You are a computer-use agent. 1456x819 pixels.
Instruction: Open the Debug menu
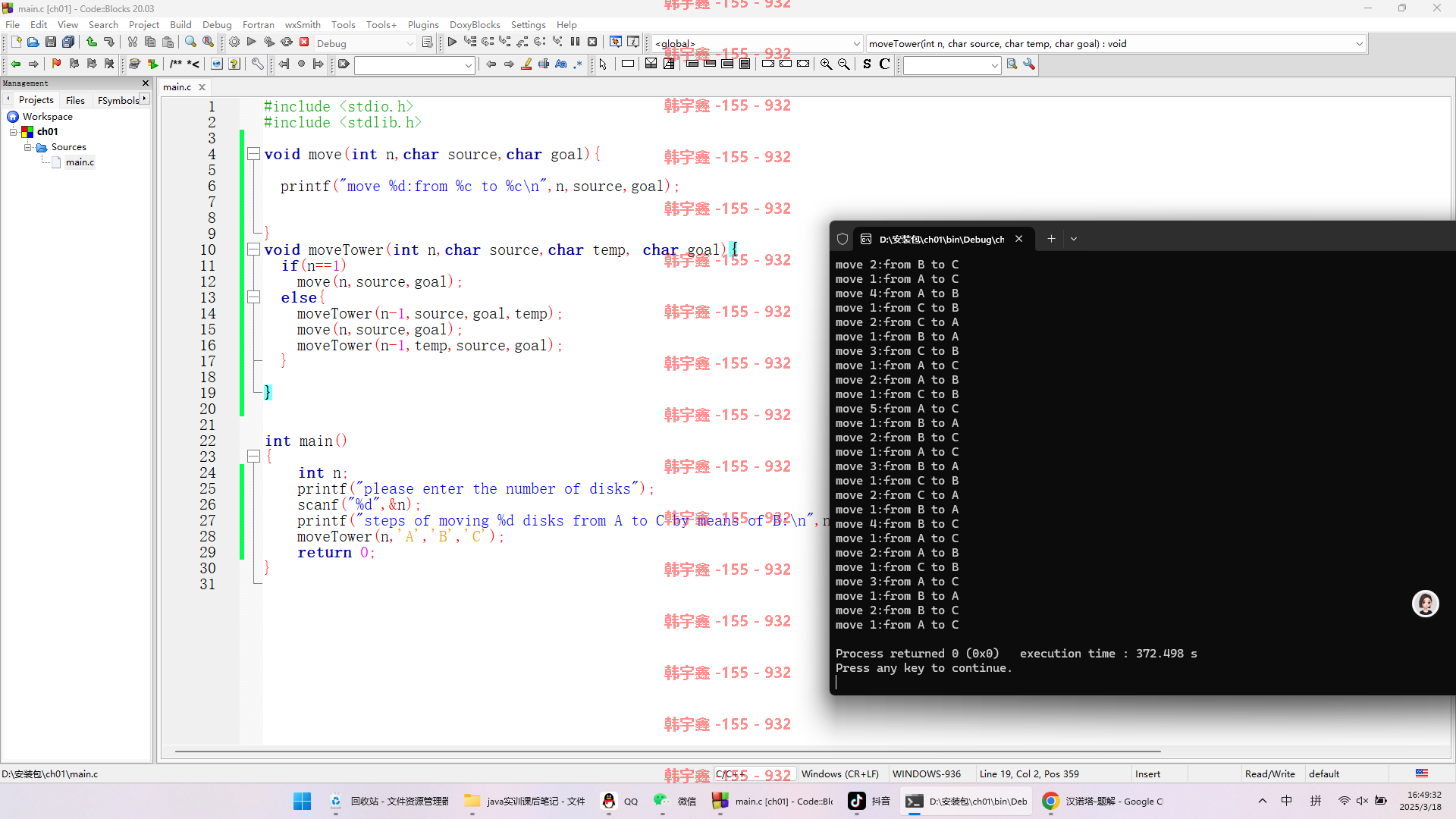[x=217, y=24]
